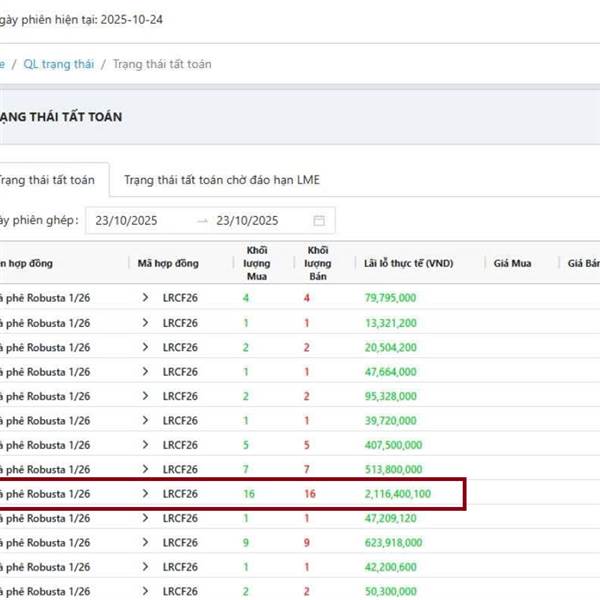Select LRCF26 code in the highlighted row
This screenshot has width=600, height=600.
point(181,494)
